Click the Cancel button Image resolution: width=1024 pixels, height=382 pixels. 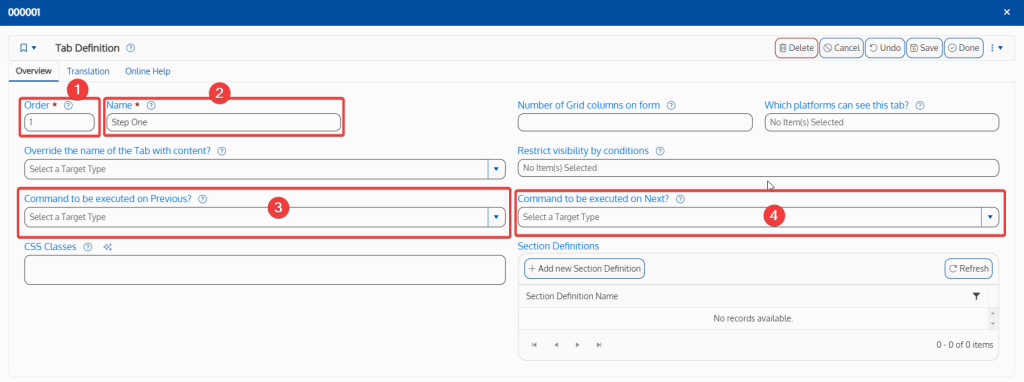coord(841,48)
